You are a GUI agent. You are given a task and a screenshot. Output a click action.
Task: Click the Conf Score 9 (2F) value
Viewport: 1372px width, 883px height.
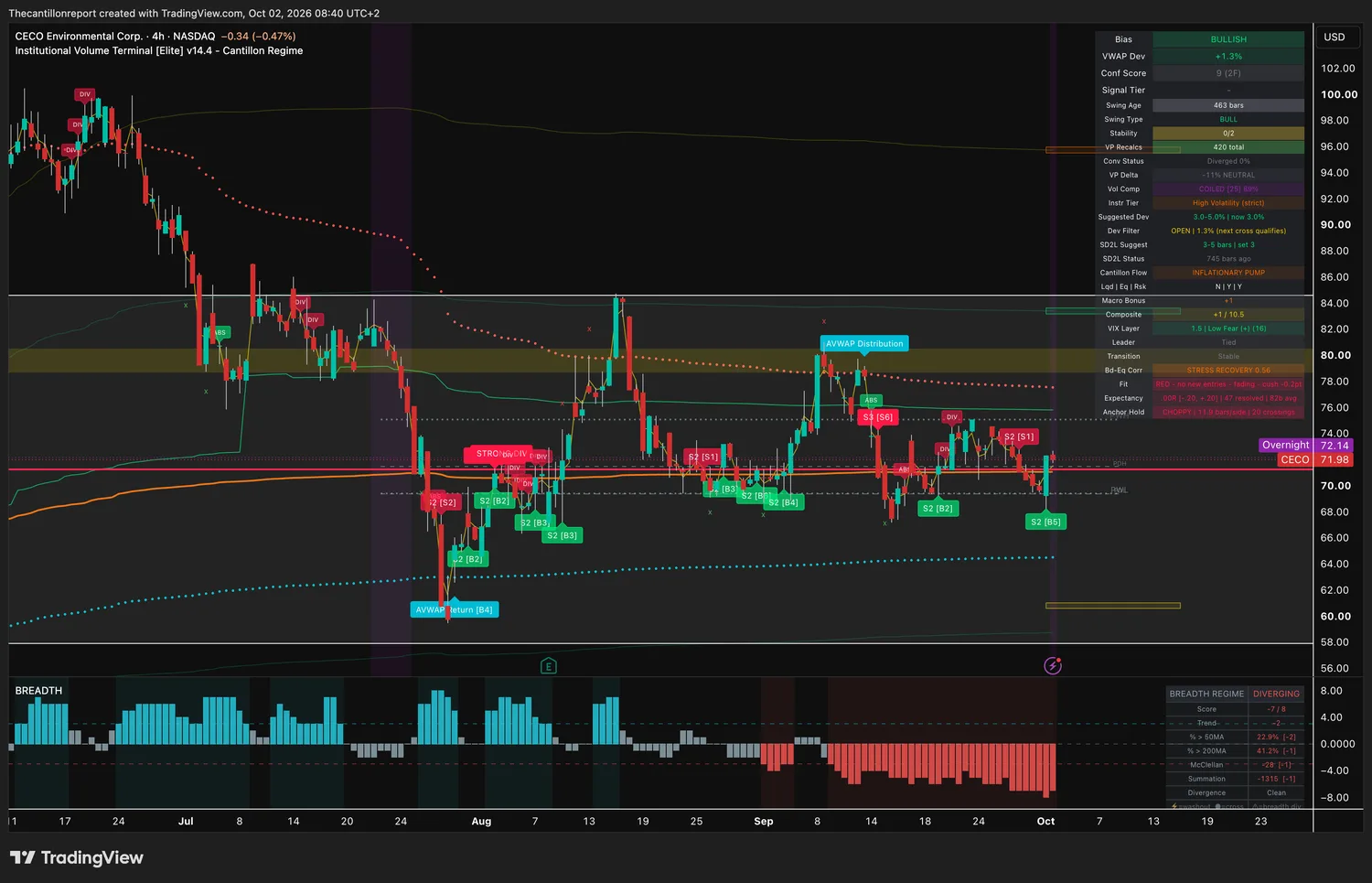coord(1228,73)
